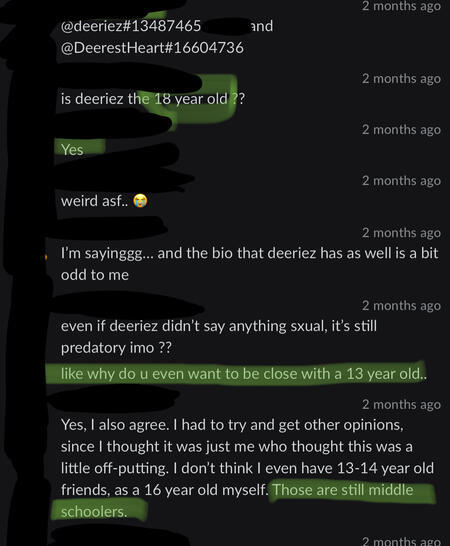450x546 pixels.
Task: Click the crying emoji after weird asf
Action: click(140, 201)
